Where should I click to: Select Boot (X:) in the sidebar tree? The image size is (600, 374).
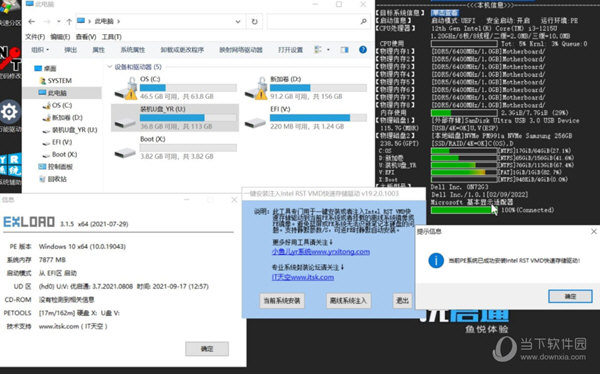[x=59, y=154]
